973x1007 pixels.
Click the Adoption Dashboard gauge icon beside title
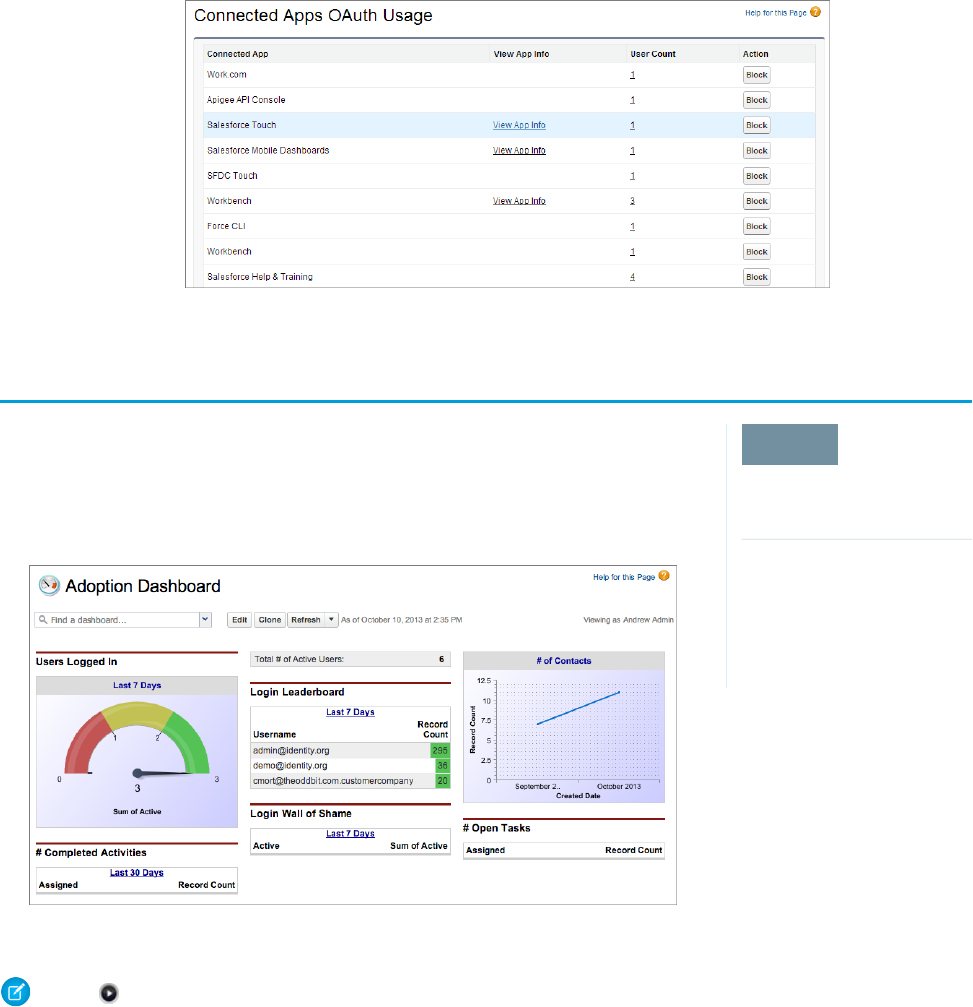(49, 586)
